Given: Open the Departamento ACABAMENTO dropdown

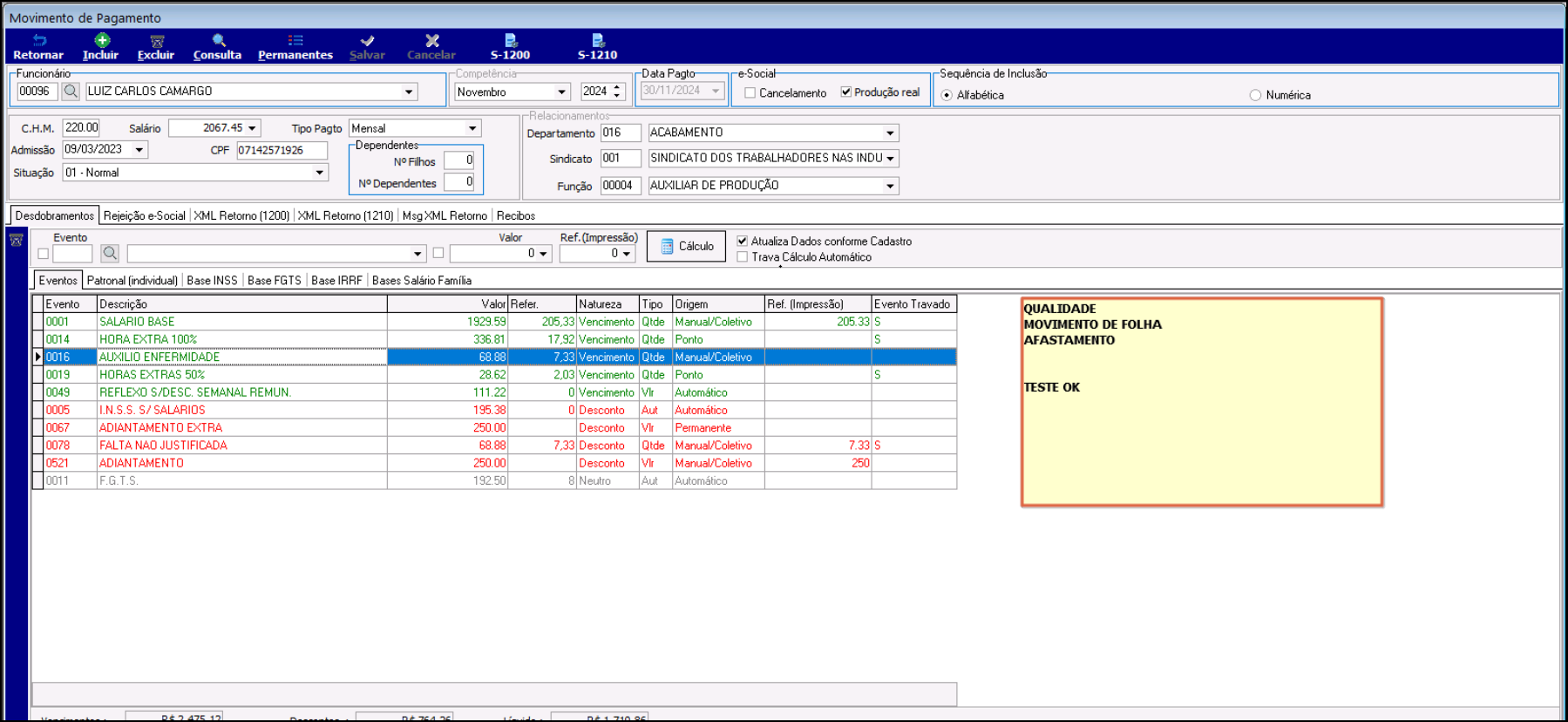Looking at the screenshot, I should [890, 133].
